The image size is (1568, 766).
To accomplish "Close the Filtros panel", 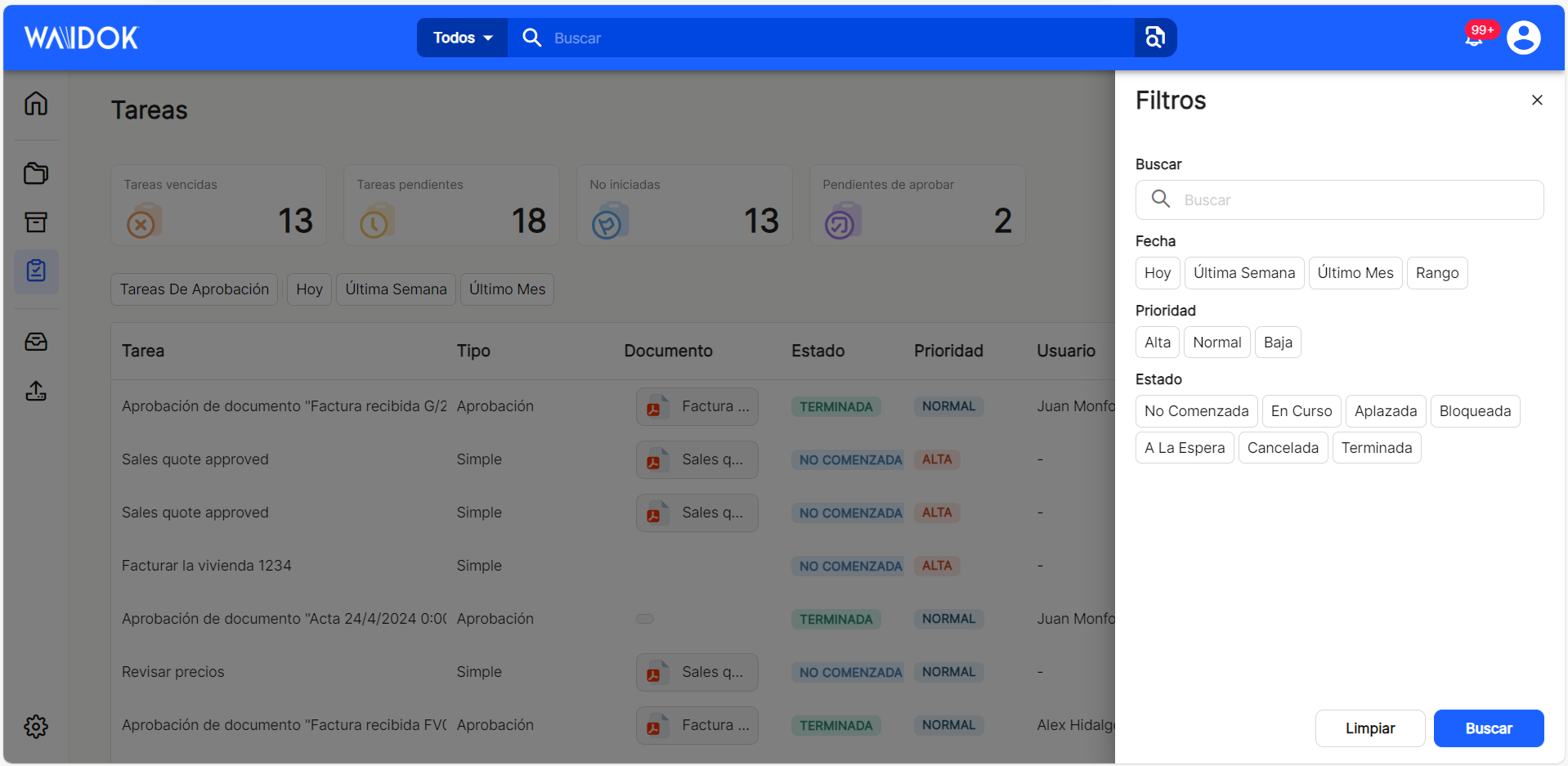I will (x=1537, y=100).
